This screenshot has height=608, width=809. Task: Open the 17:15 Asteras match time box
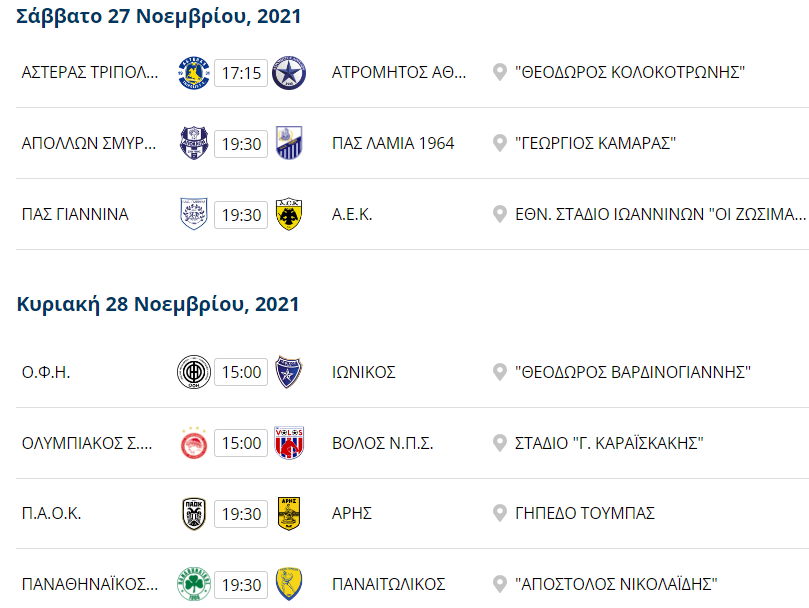click(241, 73)
